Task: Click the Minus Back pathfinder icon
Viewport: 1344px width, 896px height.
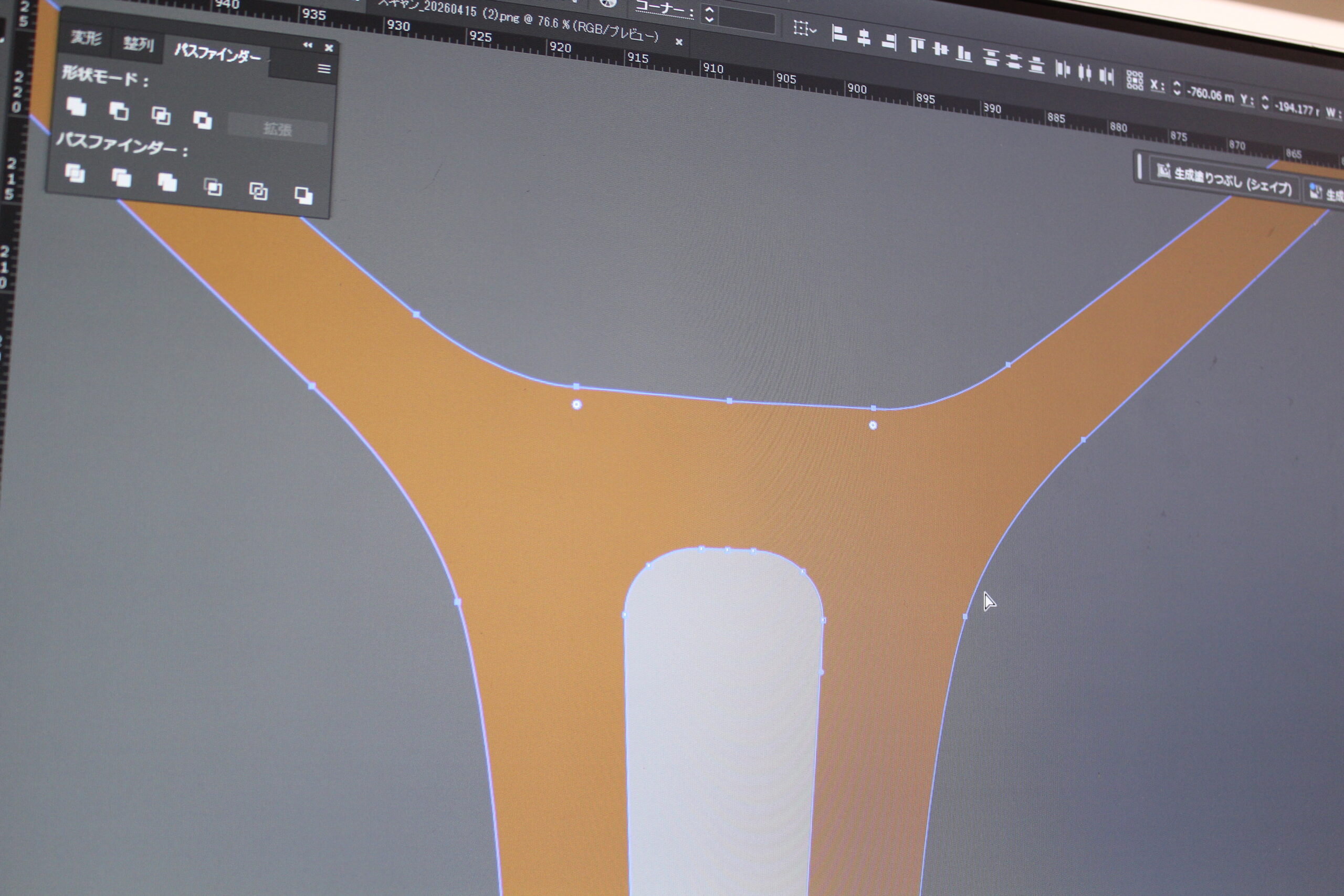Action: tap(303, 195)
